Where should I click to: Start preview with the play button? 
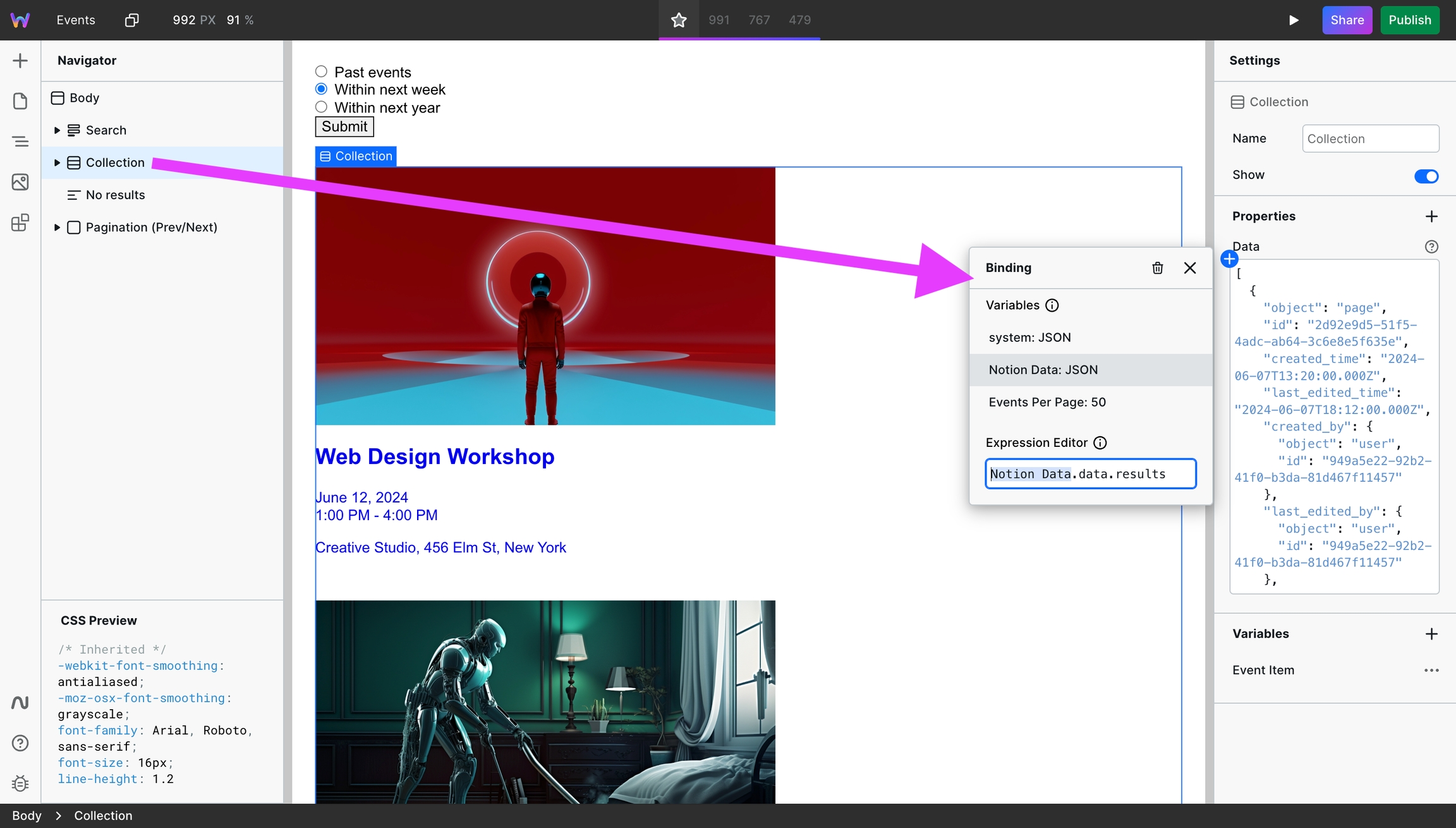(1294, 20)
